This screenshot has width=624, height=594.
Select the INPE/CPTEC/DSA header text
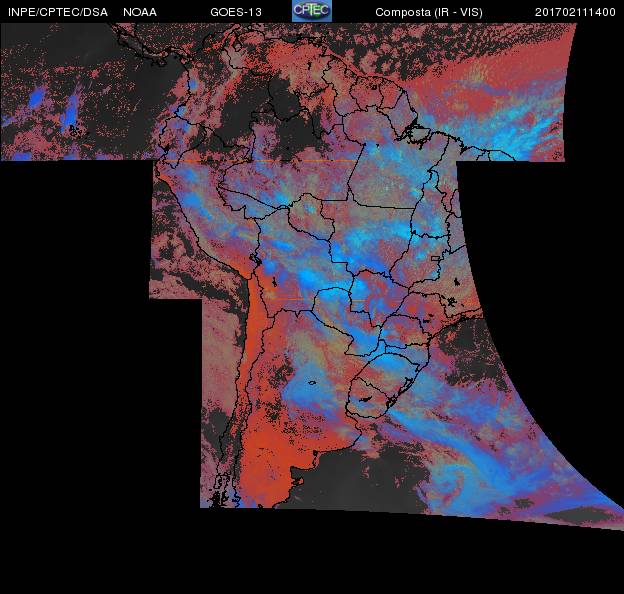coord(58,12)
